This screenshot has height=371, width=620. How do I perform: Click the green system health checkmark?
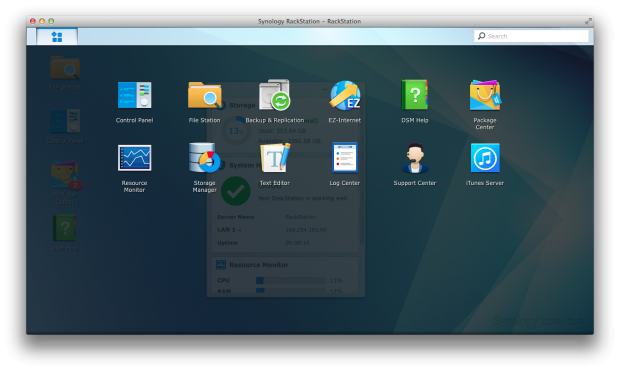click(x=236, y=191)
